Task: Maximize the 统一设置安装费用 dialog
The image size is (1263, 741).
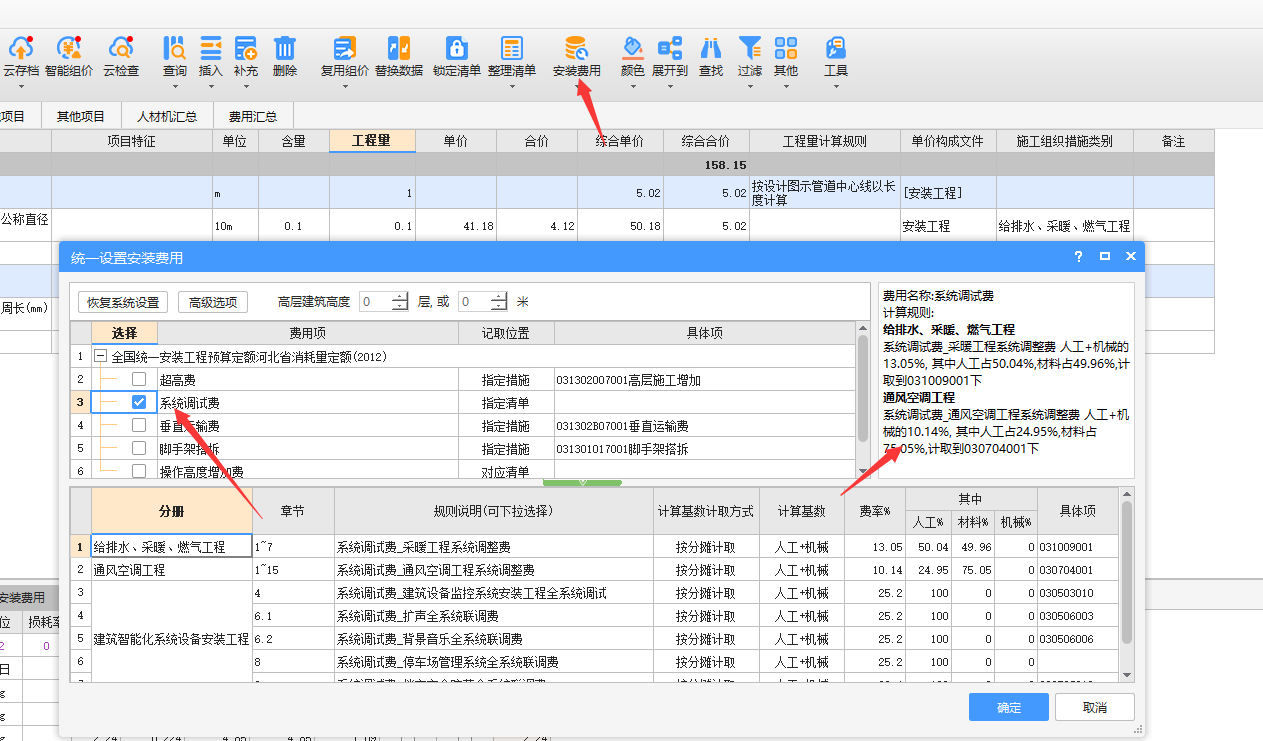Action: (1105, 257)
